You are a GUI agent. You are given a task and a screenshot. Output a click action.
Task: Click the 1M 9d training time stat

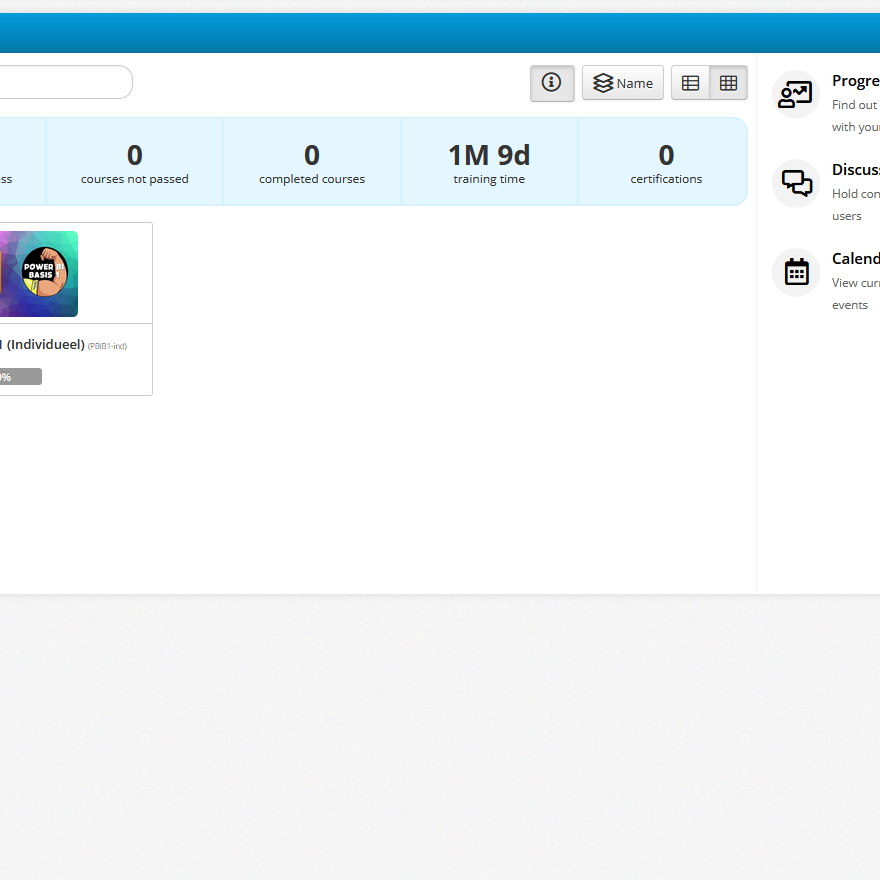coord(489,162)
